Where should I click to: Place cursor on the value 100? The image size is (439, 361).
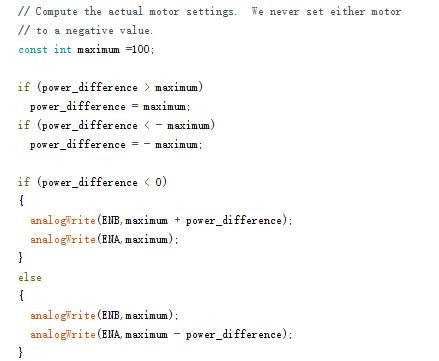[x=141, y=49]
